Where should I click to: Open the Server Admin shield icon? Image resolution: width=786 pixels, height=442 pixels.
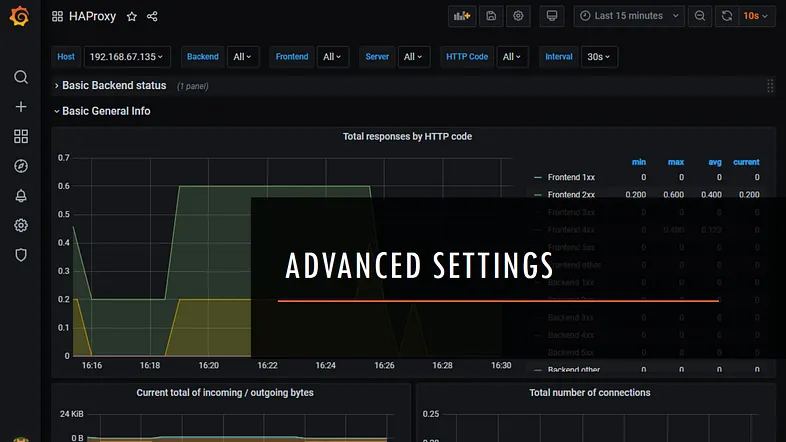[21, 255]
